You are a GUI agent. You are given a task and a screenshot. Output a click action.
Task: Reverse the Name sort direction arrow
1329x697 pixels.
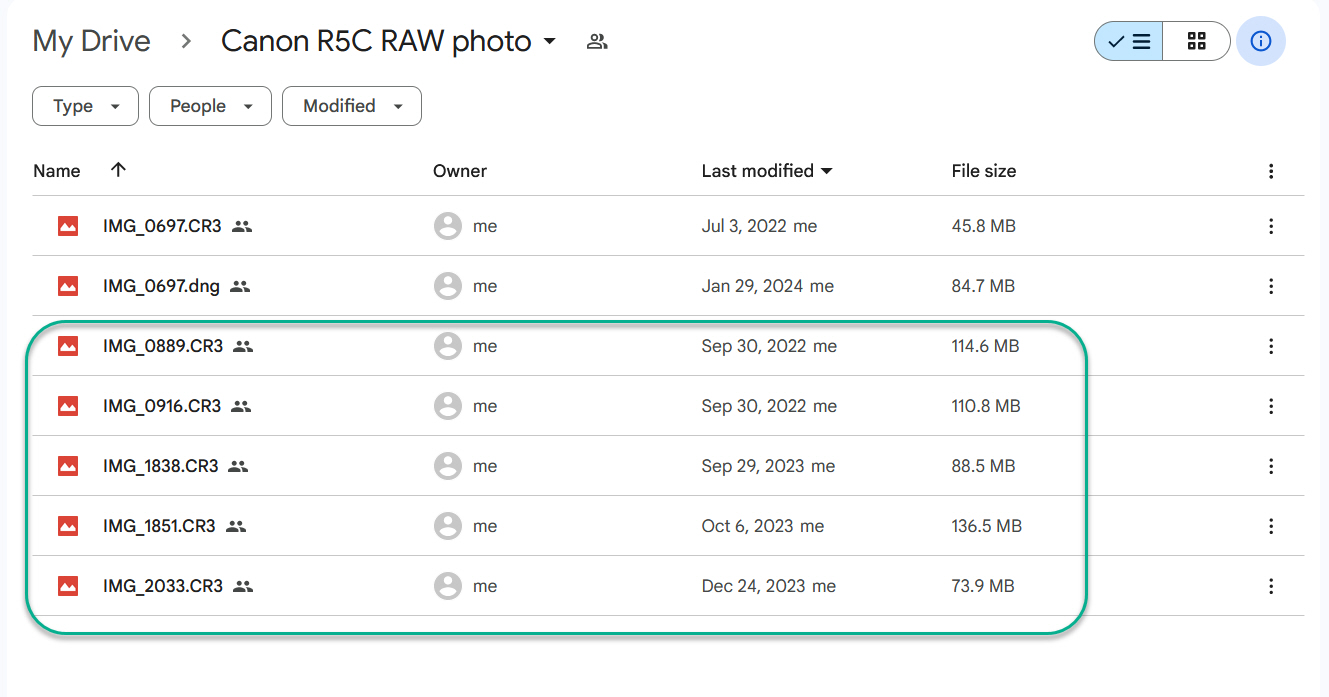click(118, 170)
